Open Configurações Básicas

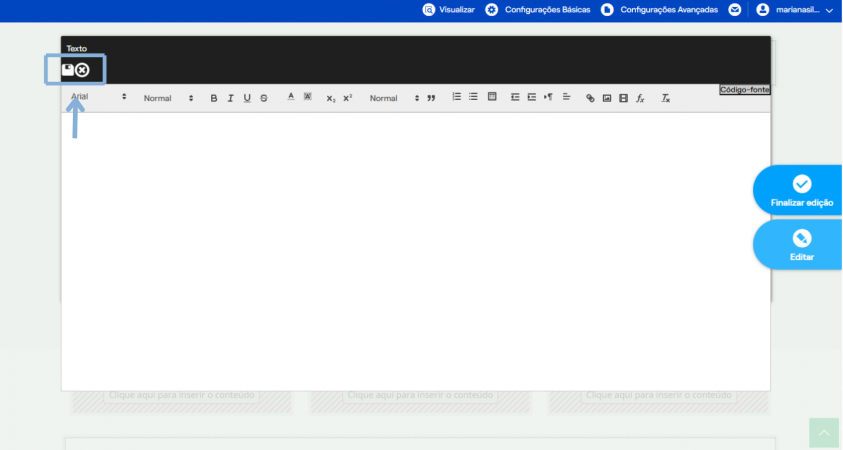[x=538, y=10]
